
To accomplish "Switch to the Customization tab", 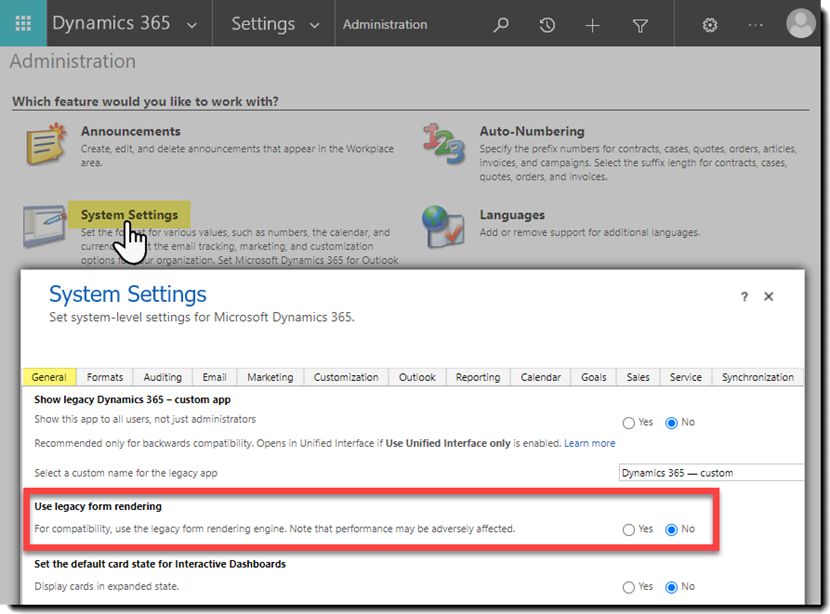I will (346, 377).
